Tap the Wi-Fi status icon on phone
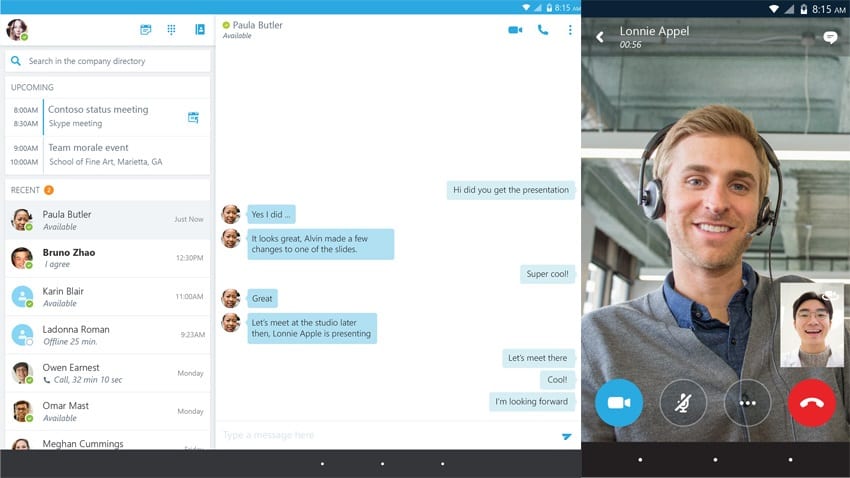 coord(774,9)
